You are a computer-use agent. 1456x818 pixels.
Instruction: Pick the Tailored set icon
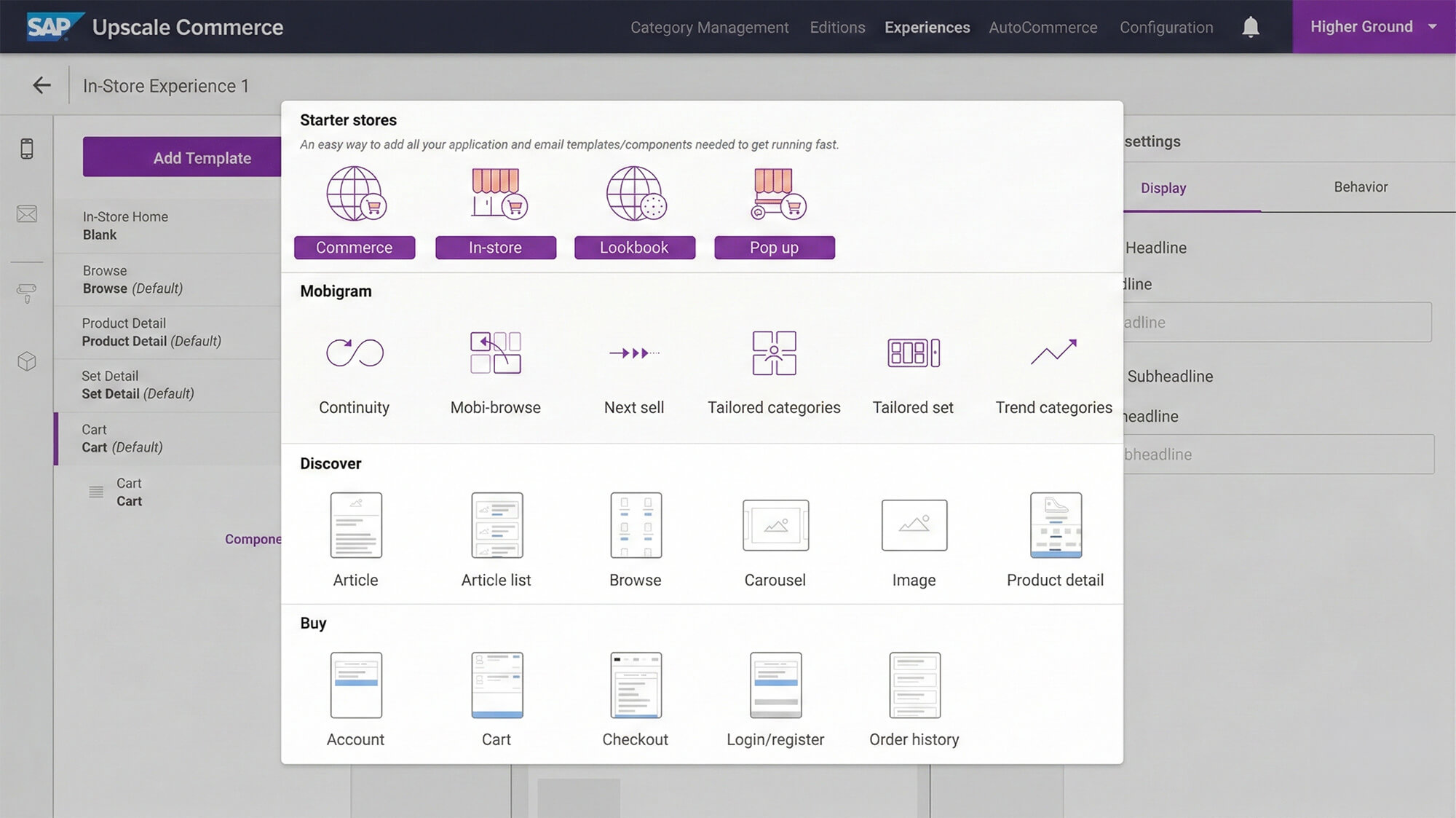point(914,353)
